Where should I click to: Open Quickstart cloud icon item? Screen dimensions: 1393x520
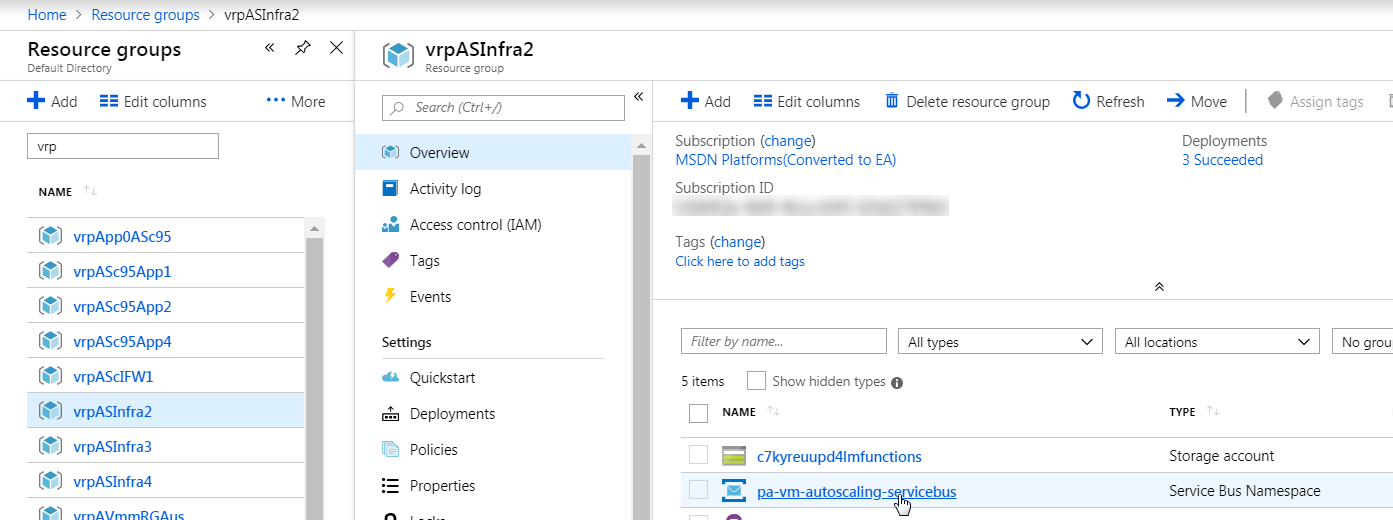pos(391,378)
